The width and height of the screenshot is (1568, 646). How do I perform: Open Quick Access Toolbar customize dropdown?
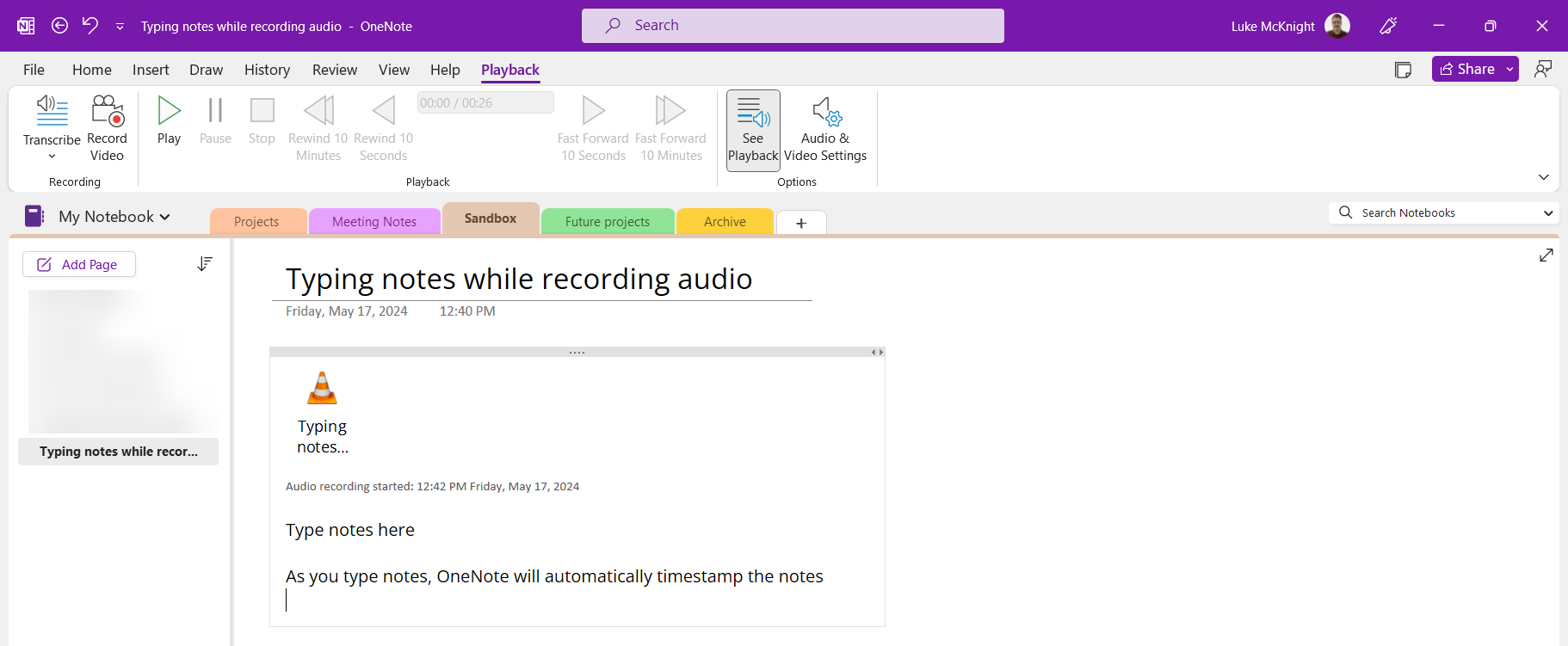120,27
